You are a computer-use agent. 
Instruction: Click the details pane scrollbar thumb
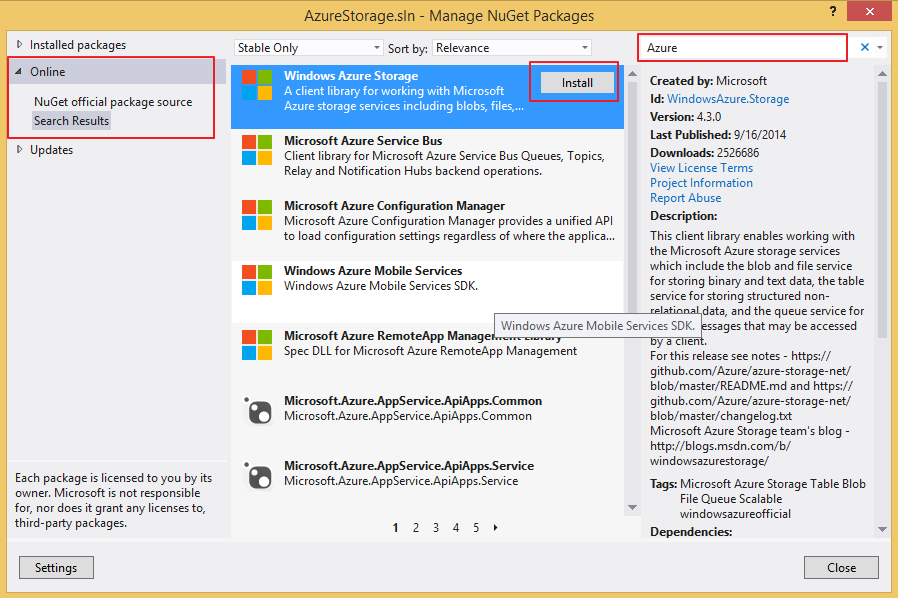pos(882,209)
